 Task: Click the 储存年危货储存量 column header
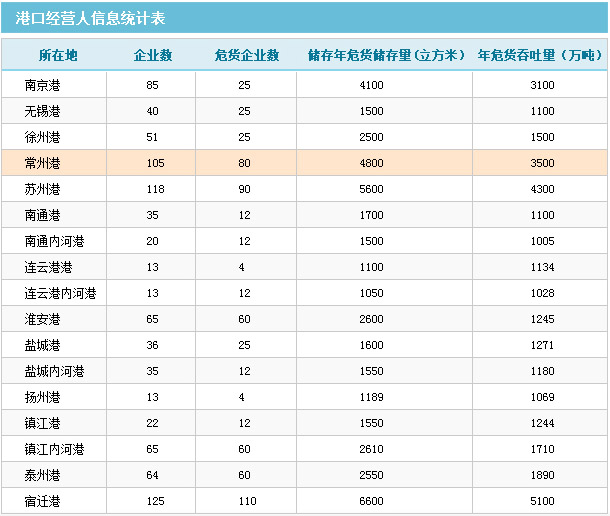(x=385, y=56)
